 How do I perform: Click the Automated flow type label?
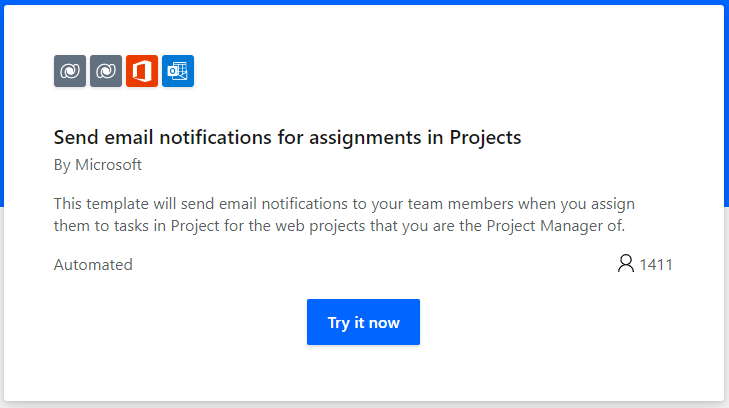93,265
